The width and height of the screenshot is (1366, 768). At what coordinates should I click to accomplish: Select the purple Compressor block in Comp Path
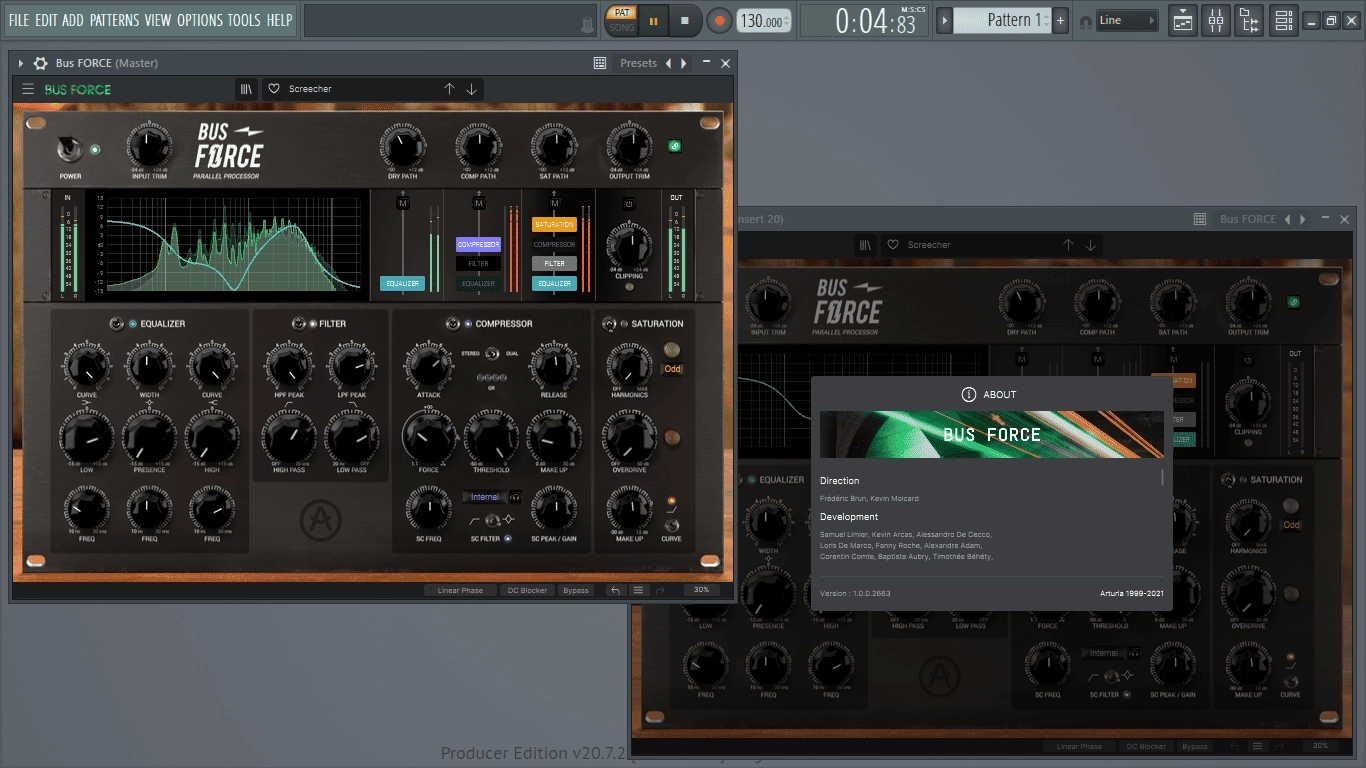(478, 244)
